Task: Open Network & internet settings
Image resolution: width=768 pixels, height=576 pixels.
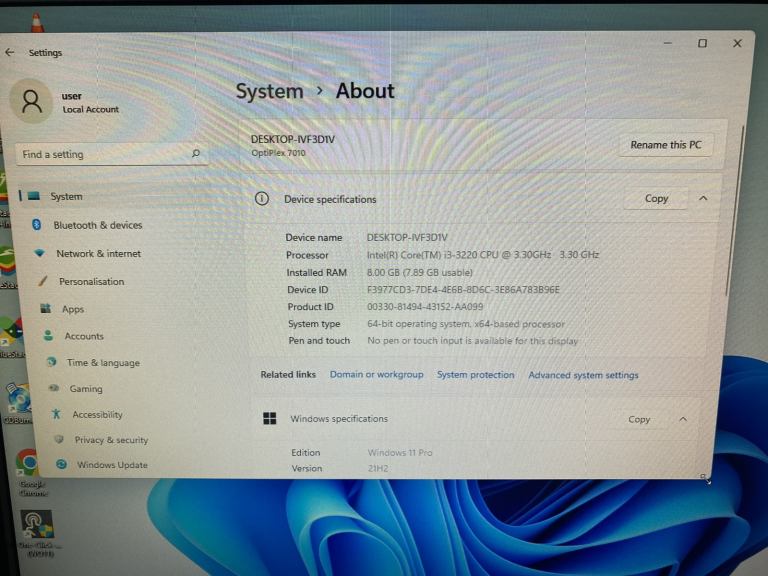Action: pos(98,254)
